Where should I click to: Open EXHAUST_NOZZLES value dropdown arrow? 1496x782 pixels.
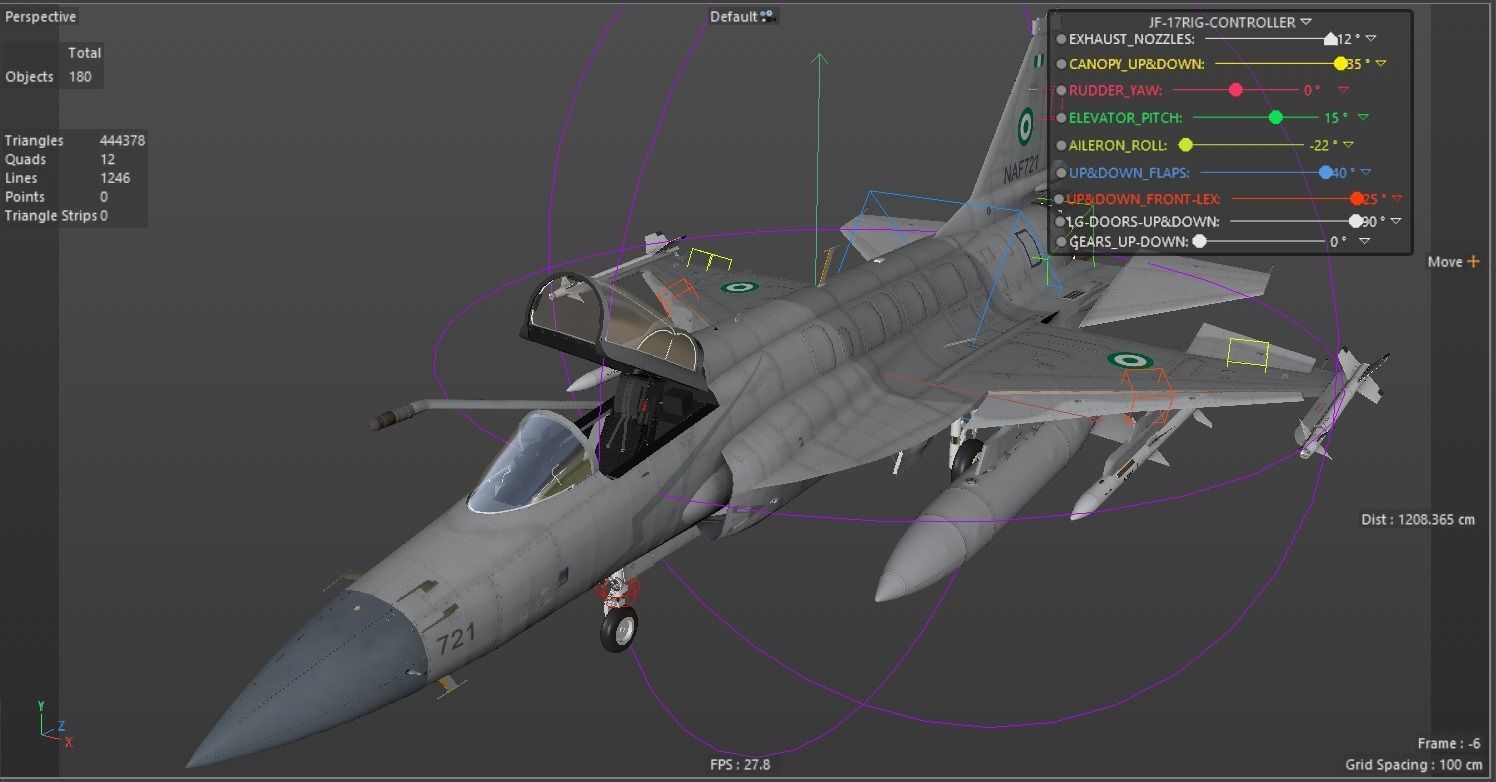pyautogui.click(x=1371, y=39)
